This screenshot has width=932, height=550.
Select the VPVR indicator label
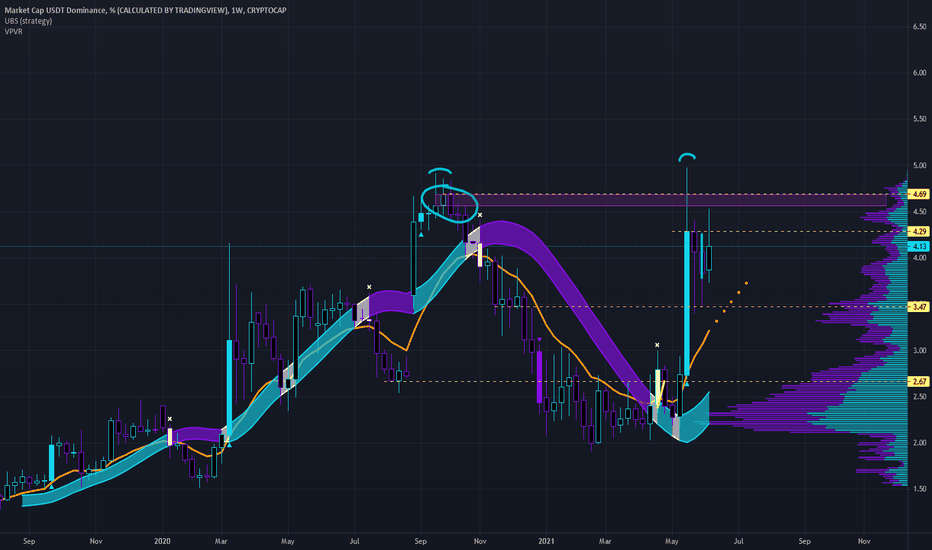[14, 32]
